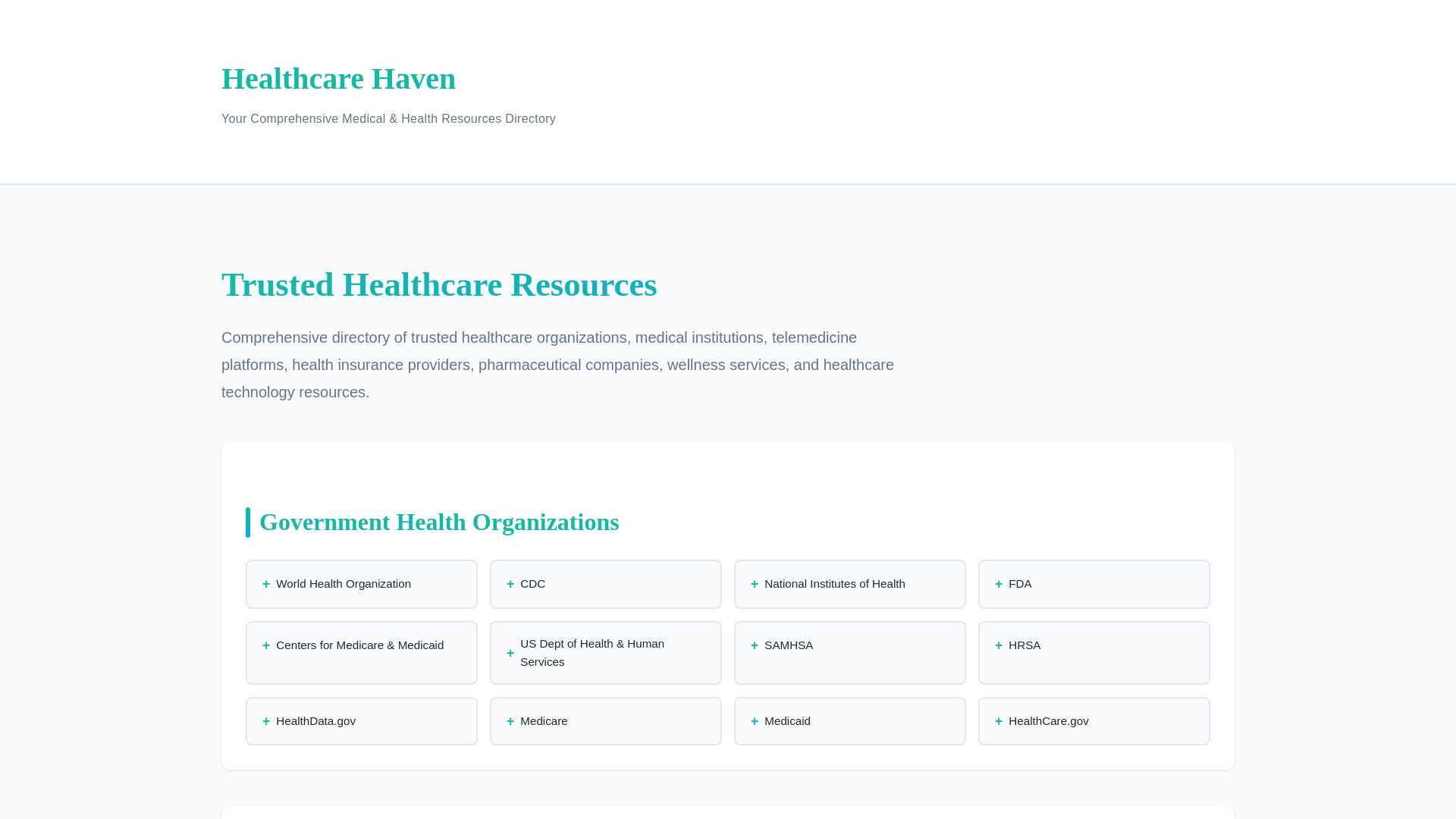
Task: Open the World Health Organization link
Action: pyautogui.click(x=362, y=584)
